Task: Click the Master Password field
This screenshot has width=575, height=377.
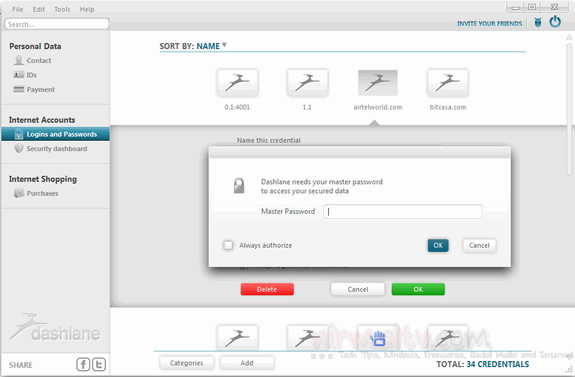Action: click(x=403, y=212)
